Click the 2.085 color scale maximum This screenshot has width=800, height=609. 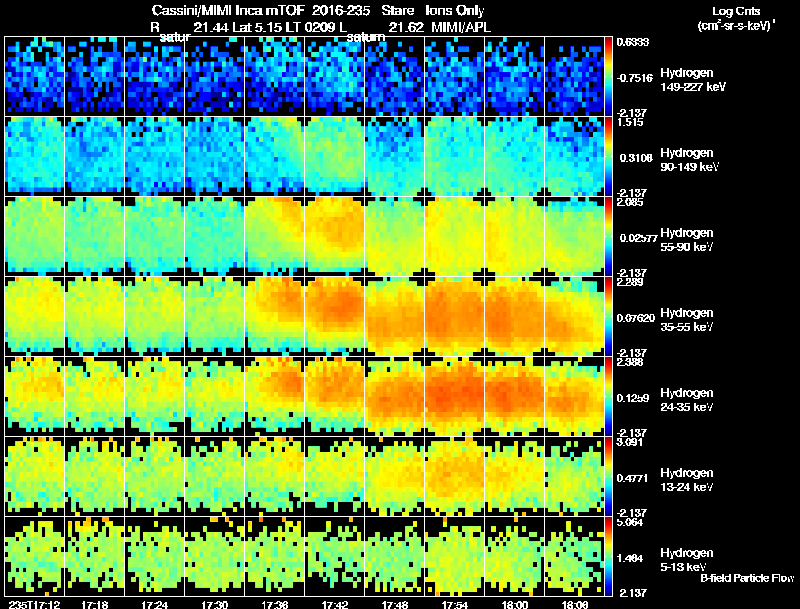point(630,202)
